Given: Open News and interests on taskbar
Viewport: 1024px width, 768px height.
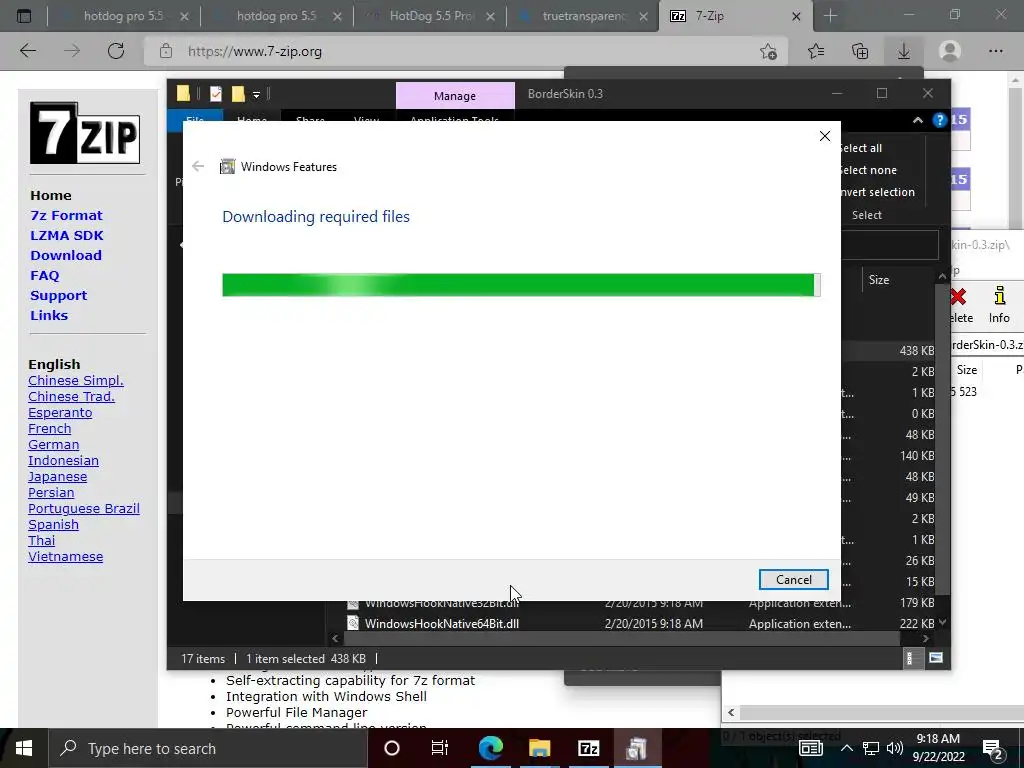Looking at the screenshot, I should click(x=810, y=748).
